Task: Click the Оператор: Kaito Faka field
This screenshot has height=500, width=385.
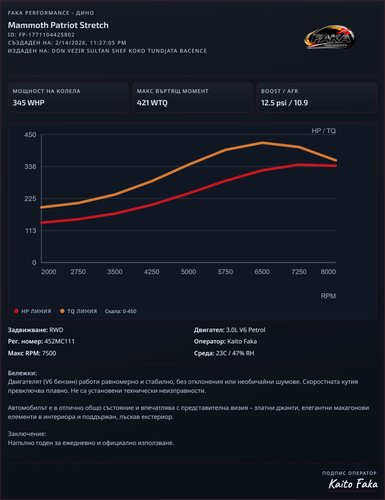Action: coord(225,341)
